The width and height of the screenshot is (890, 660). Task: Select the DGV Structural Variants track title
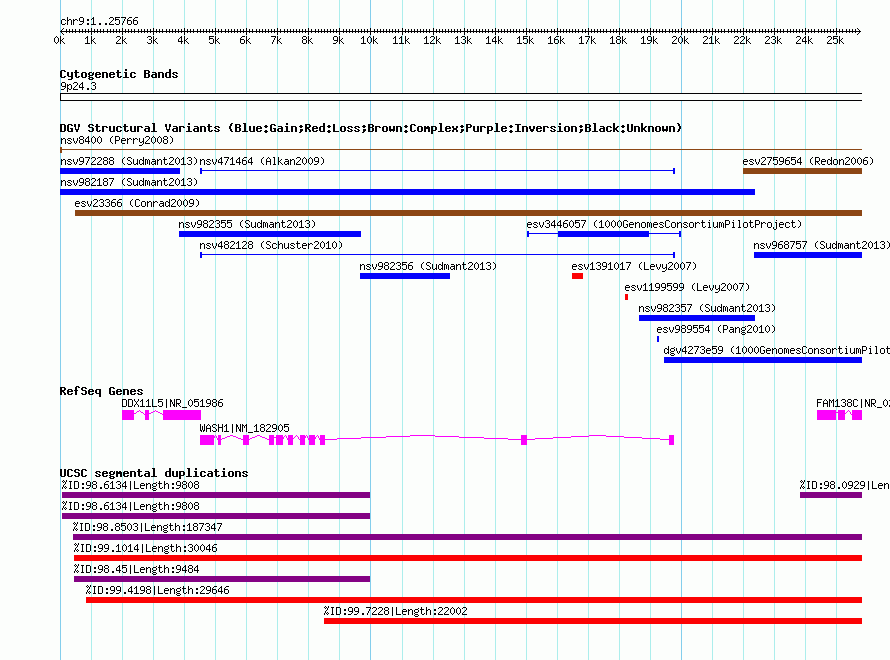pos(371,128)
